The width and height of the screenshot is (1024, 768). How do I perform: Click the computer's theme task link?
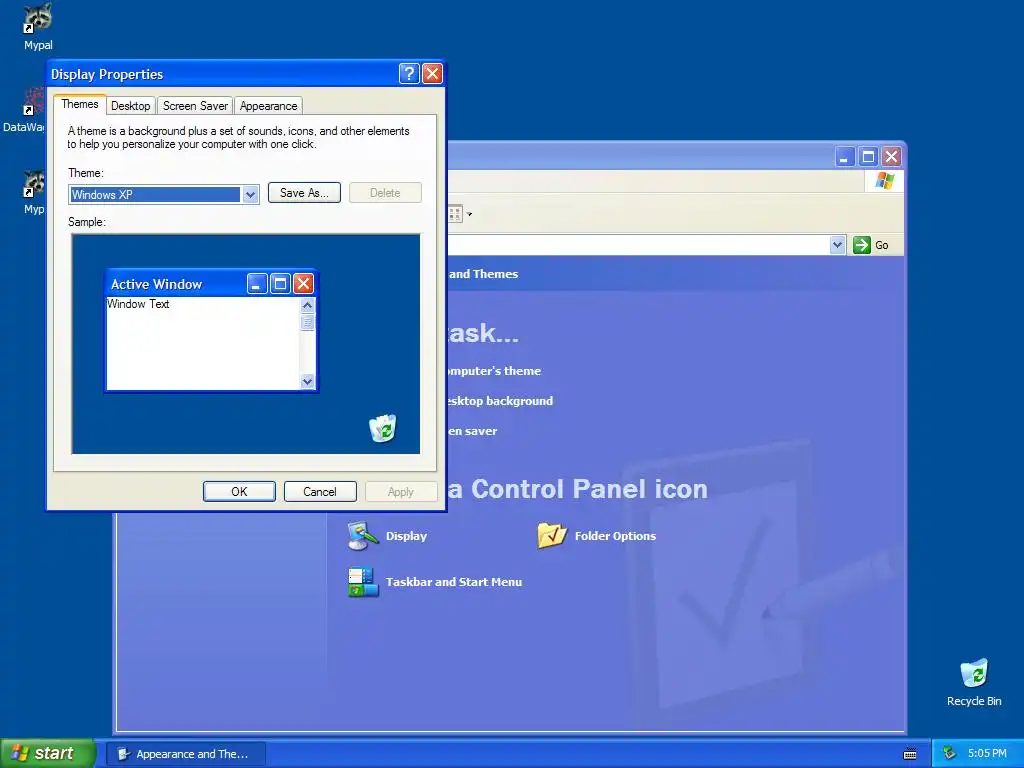[494, 371]
